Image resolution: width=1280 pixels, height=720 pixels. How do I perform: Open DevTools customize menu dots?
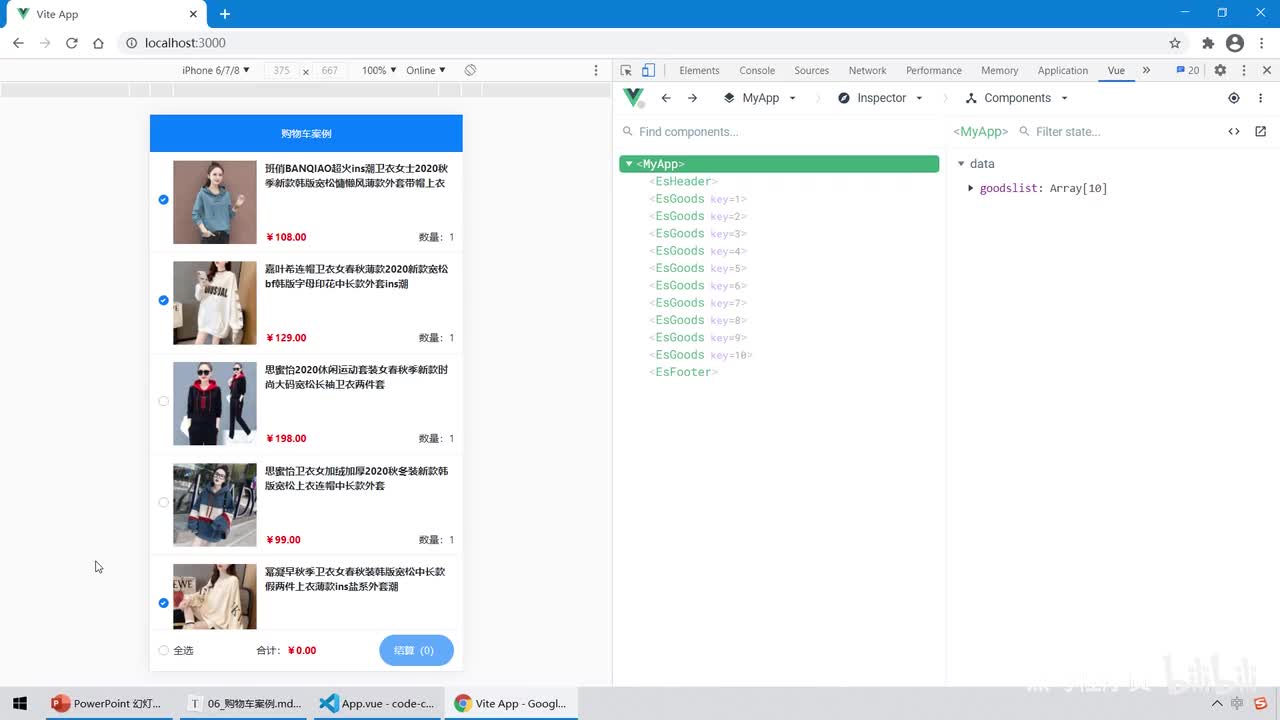(x=1244, y=71)
